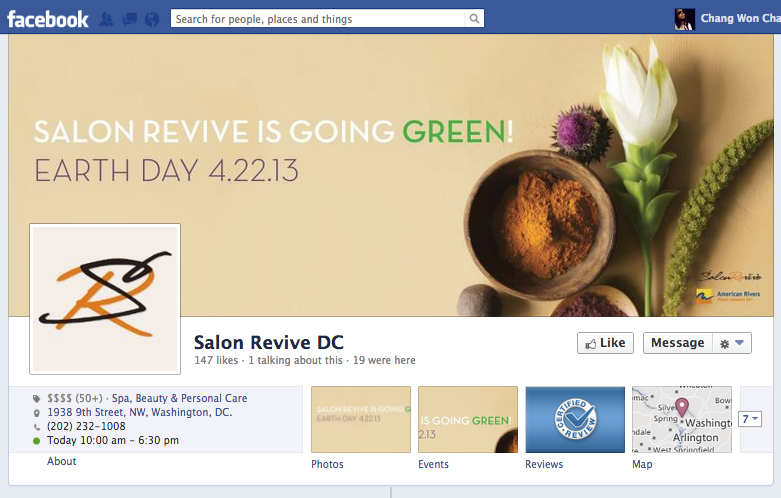Click the '1 talking about this' text
Viewport: 781px width, 498px height.
295,360
